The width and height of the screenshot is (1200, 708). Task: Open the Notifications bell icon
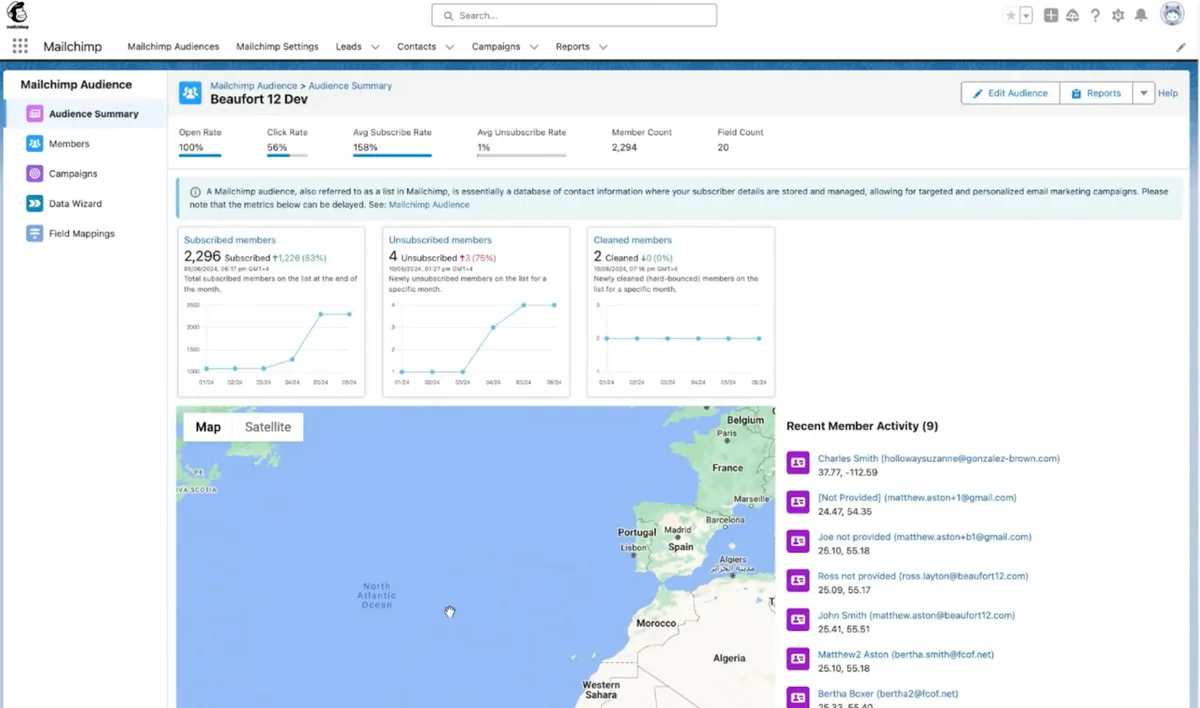(x=1141, y=16)
